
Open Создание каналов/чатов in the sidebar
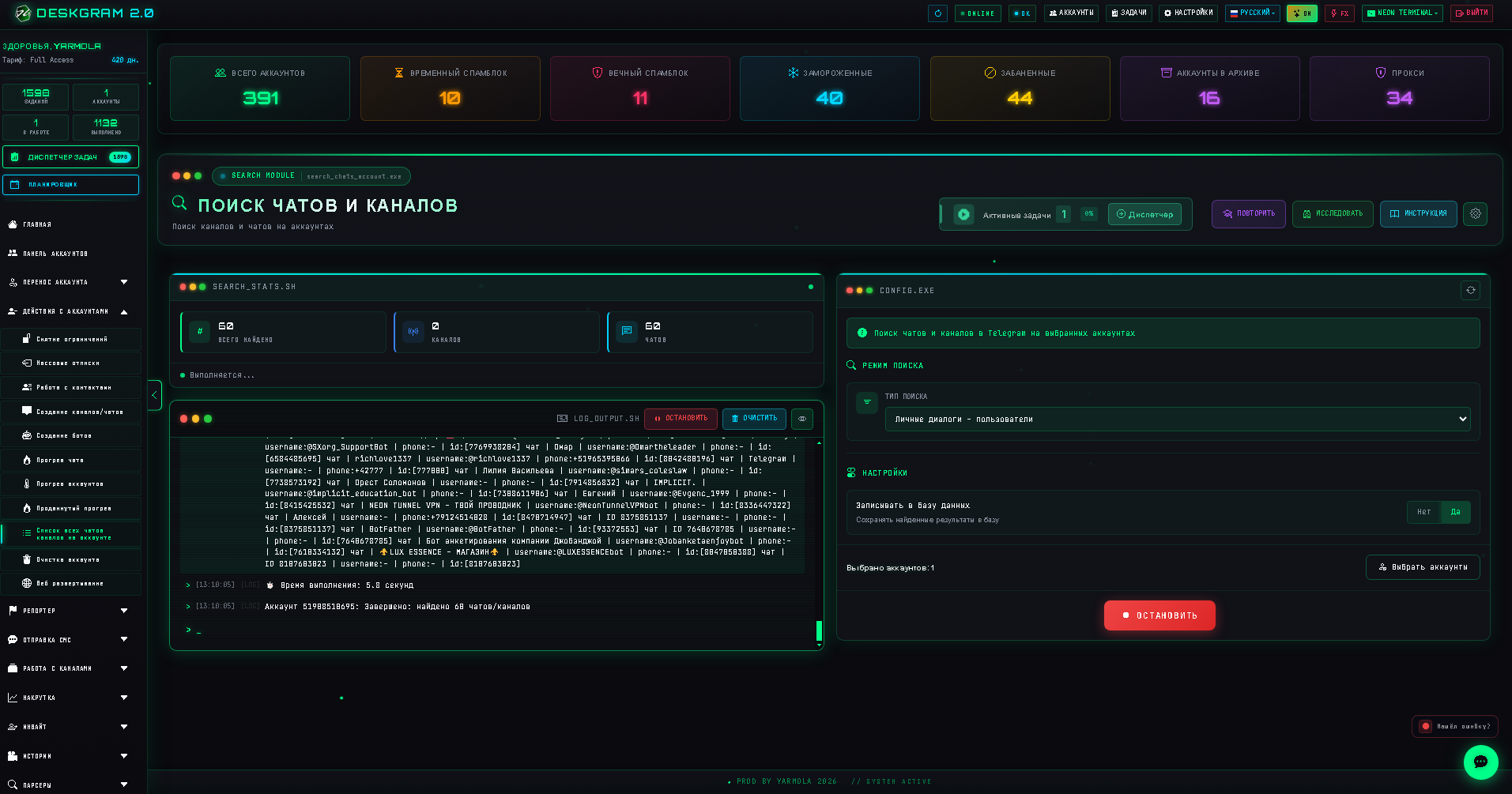71,412
